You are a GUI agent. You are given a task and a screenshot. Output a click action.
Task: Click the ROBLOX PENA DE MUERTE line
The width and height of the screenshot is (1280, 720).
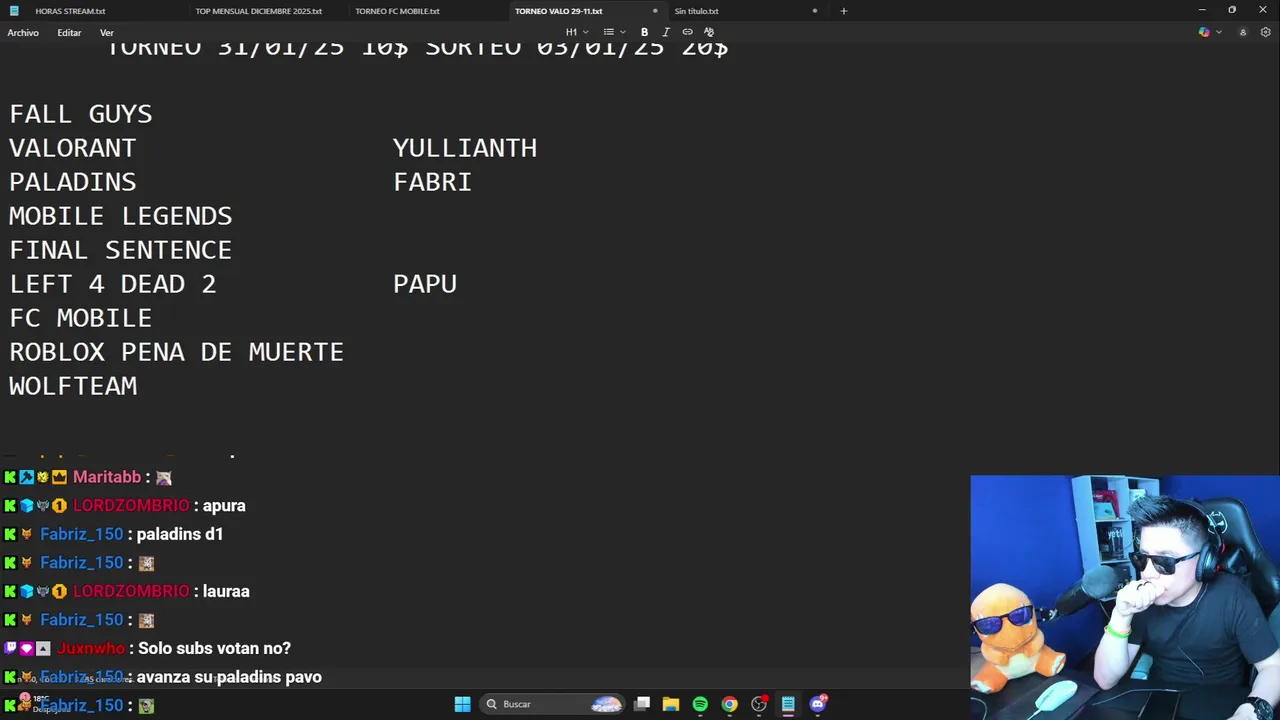coord(177,352)
